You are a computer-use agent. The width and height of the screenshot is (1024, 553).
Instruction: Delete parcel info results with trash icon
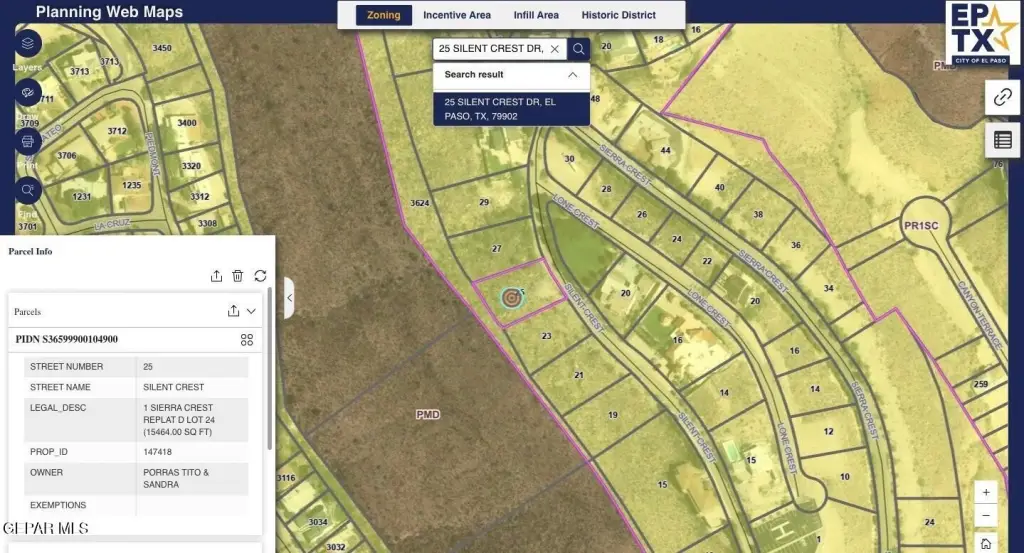point(238,276)
